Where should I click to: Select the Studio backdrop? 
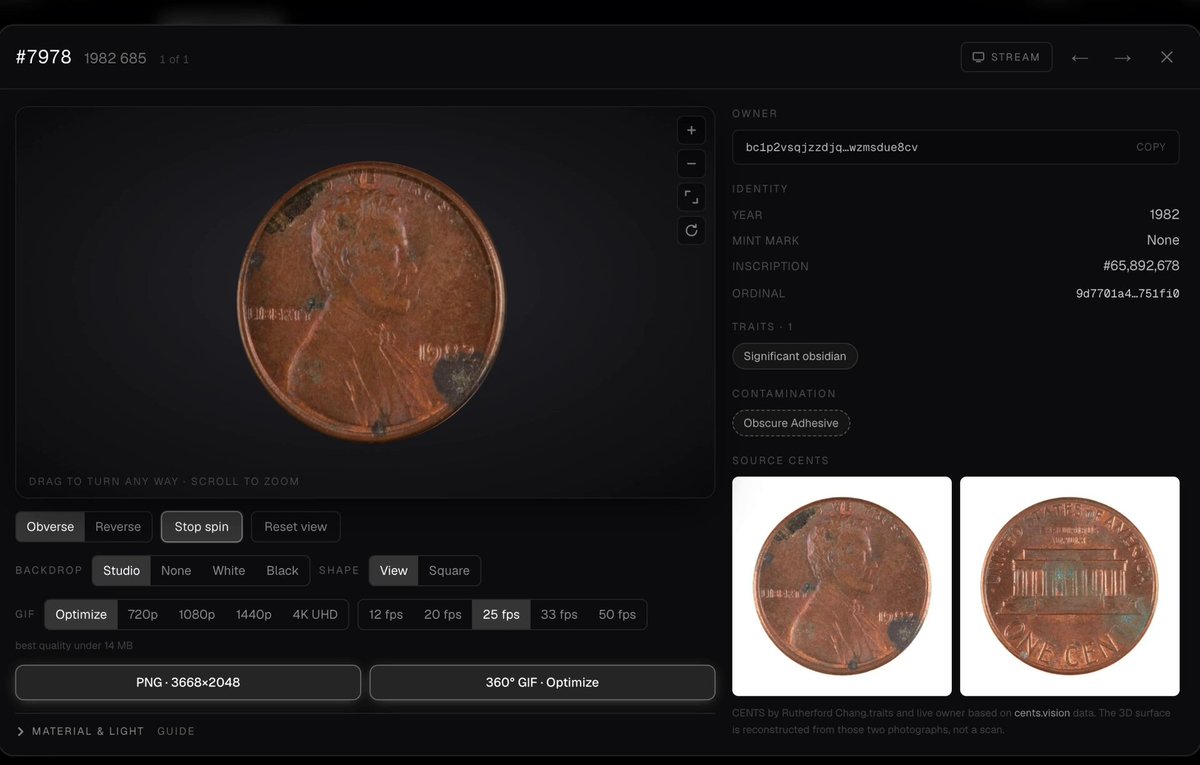click(x=122, y=570)
